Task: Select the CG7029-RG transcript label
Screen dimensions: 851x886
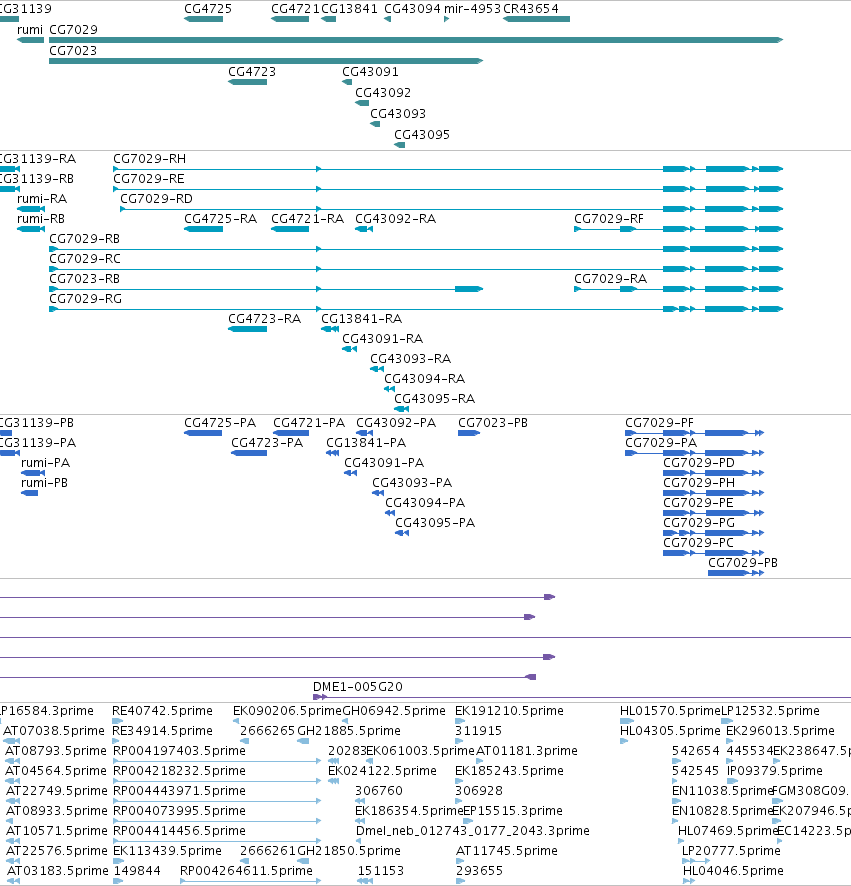Action: click(86, 298)
